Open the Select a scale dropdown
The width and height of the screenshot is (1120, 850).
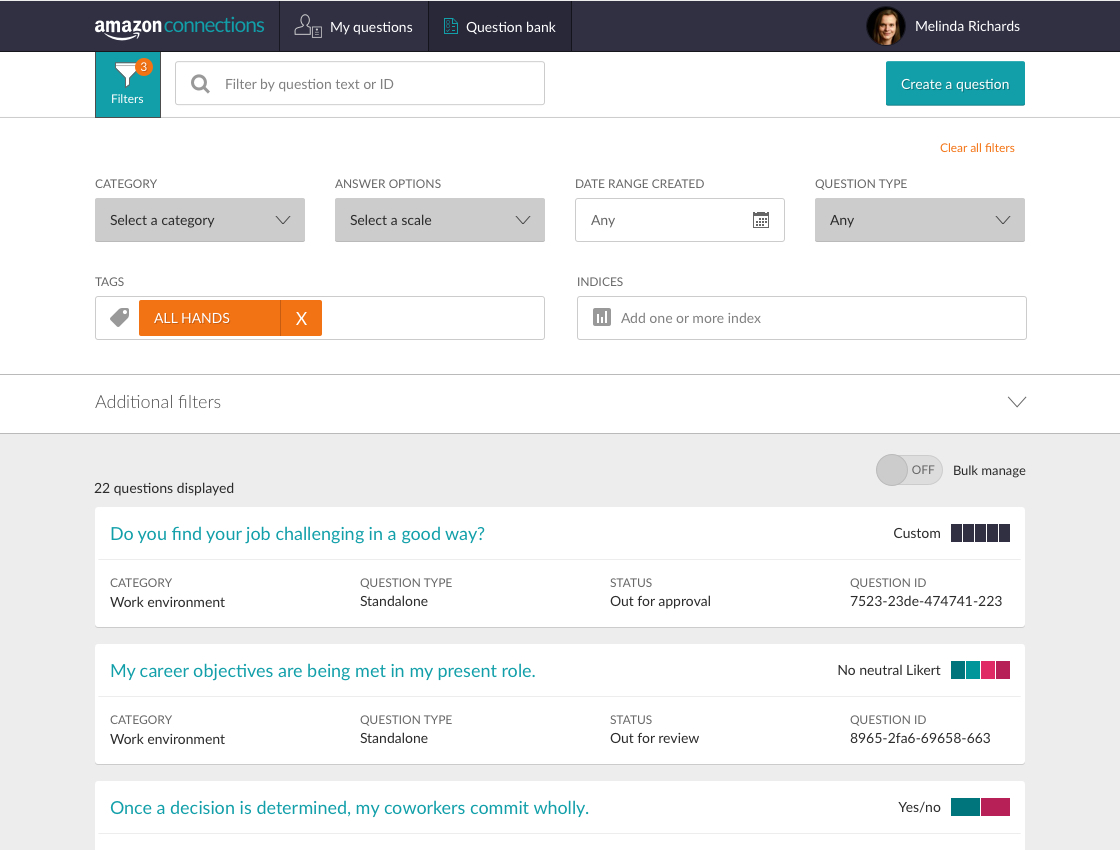tap(439, 219)
